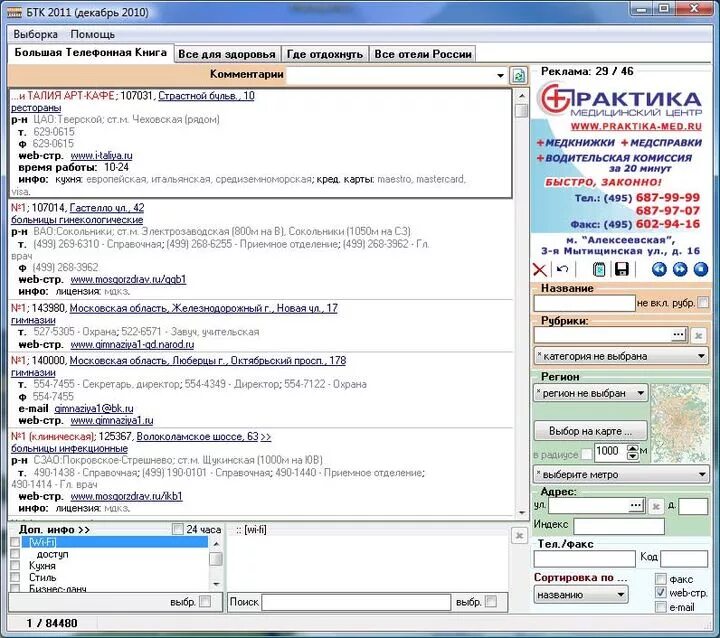Open the Помощь menu
The width and height of the screenshot is (720, 638).
point(93,34)
